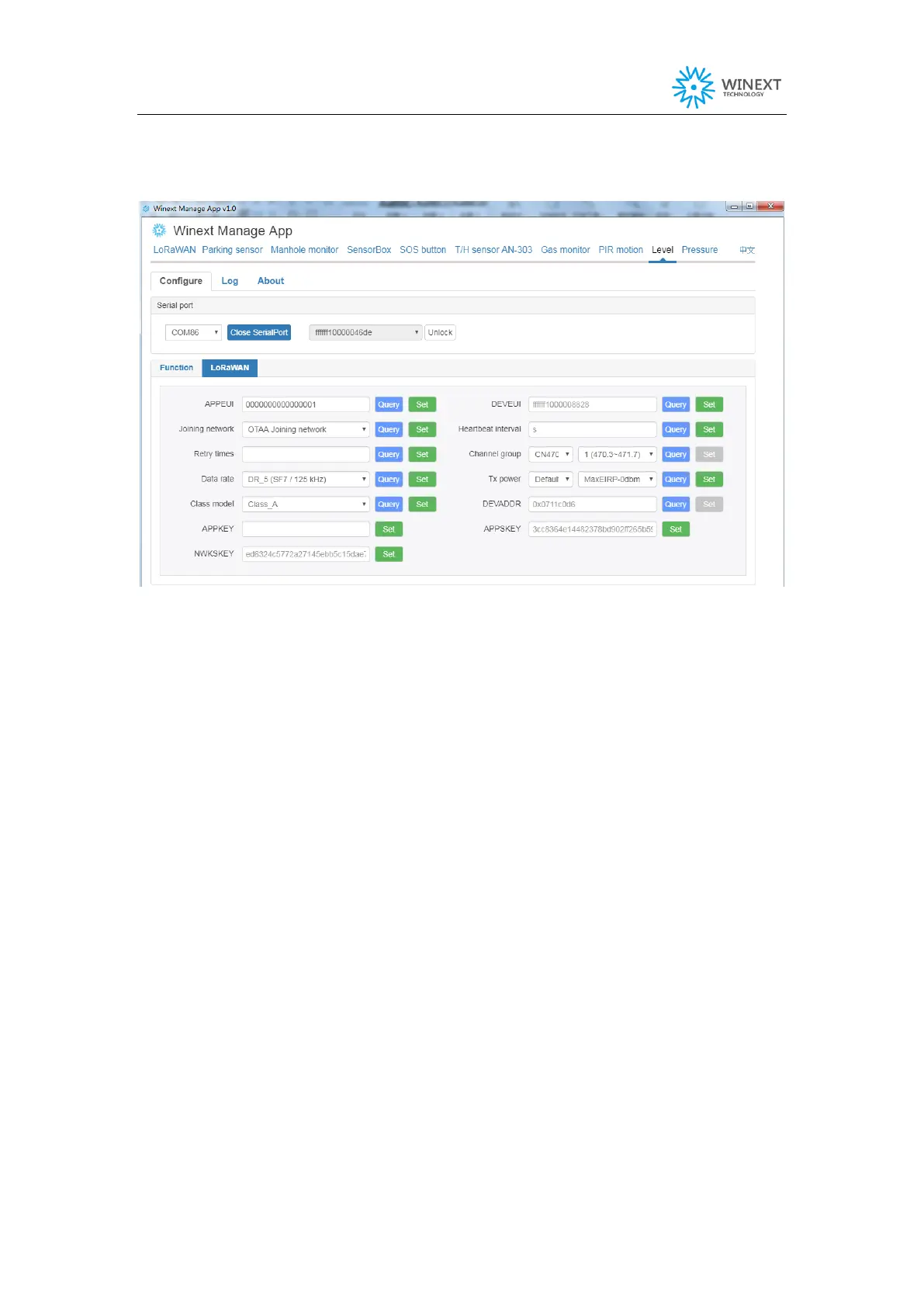
Task: Open the Log tab
Action: click(230, 281)
